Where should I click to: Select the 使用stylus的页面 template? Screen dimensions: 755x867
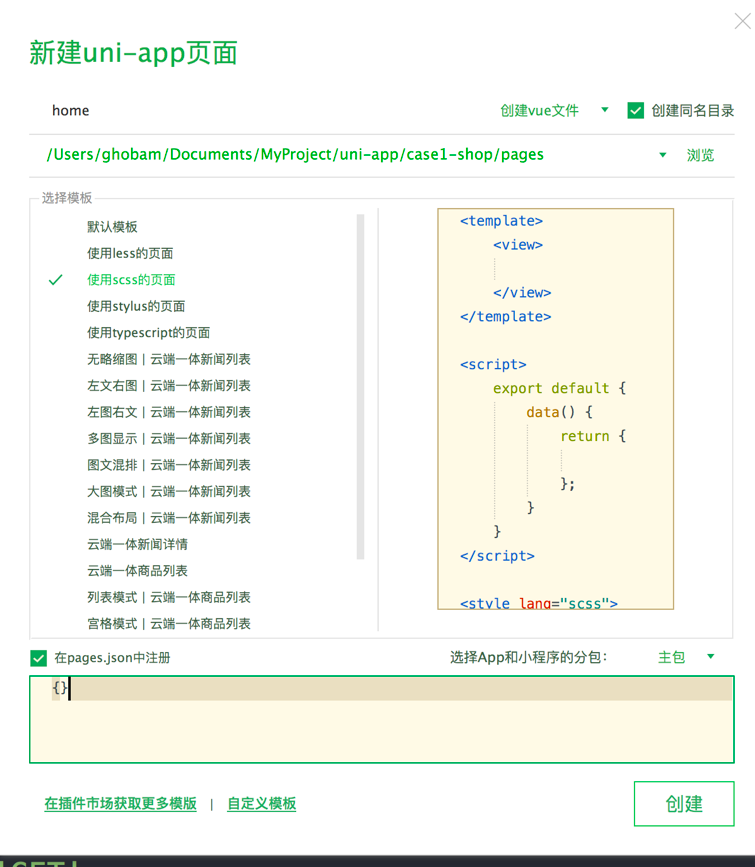[136, 306]
